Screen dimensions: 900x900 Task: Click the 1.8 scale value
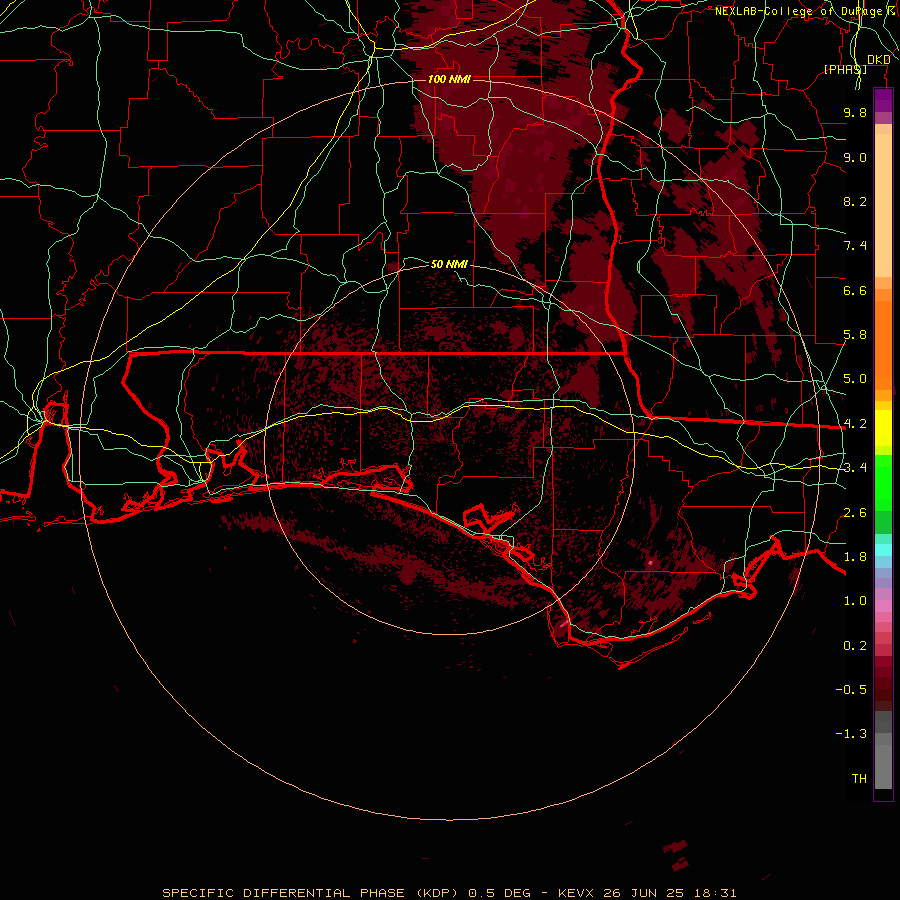click(855, 557)
